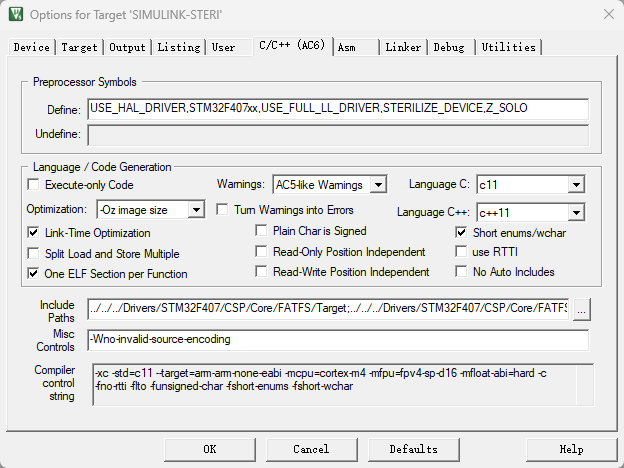624x468 pixels.
Task: Switch to the Linker tab
Action: [x=403, y=47]
